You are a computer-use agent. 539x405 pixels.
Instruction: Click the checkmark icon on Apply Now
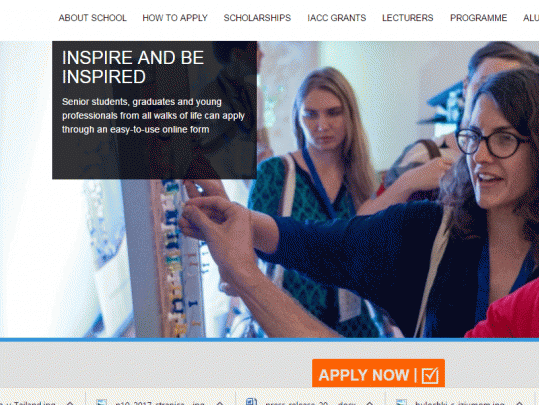click(430, 375)
